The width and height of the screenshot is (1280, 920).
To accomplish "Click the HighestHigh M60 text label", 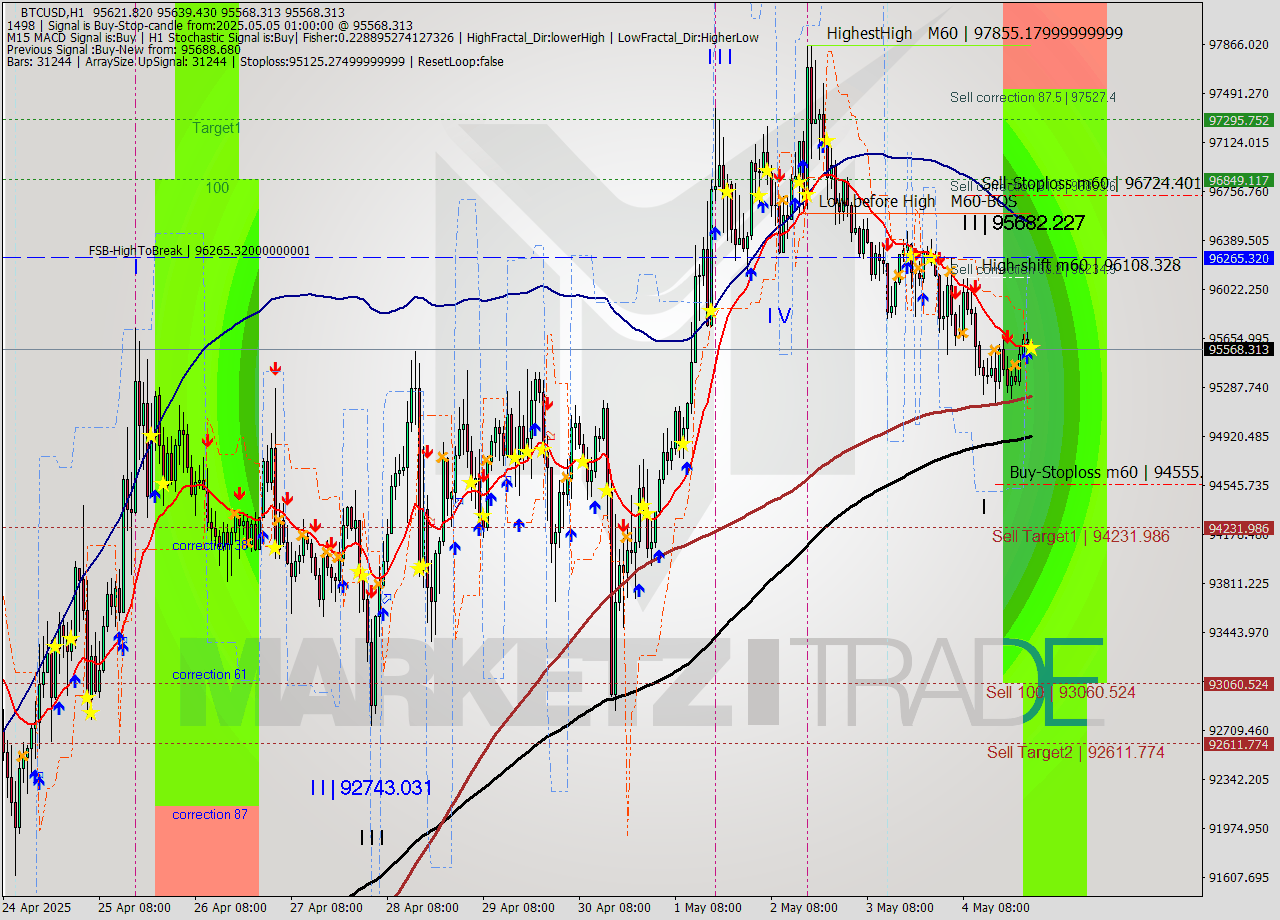I will pos(880,33).
